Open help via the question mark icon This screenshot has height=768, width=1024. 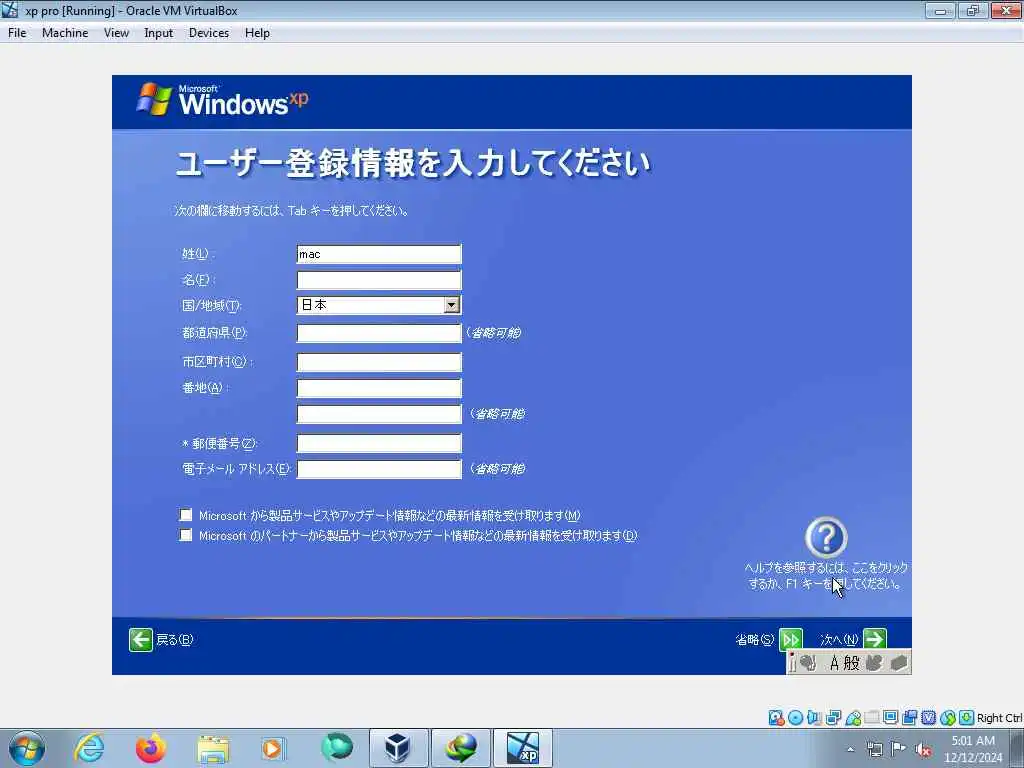[x=826, y=537]
